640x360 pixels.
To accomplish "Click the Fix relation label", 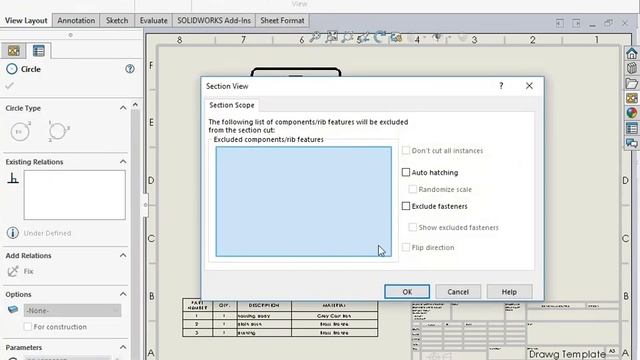I will click(x=29, y=271).
